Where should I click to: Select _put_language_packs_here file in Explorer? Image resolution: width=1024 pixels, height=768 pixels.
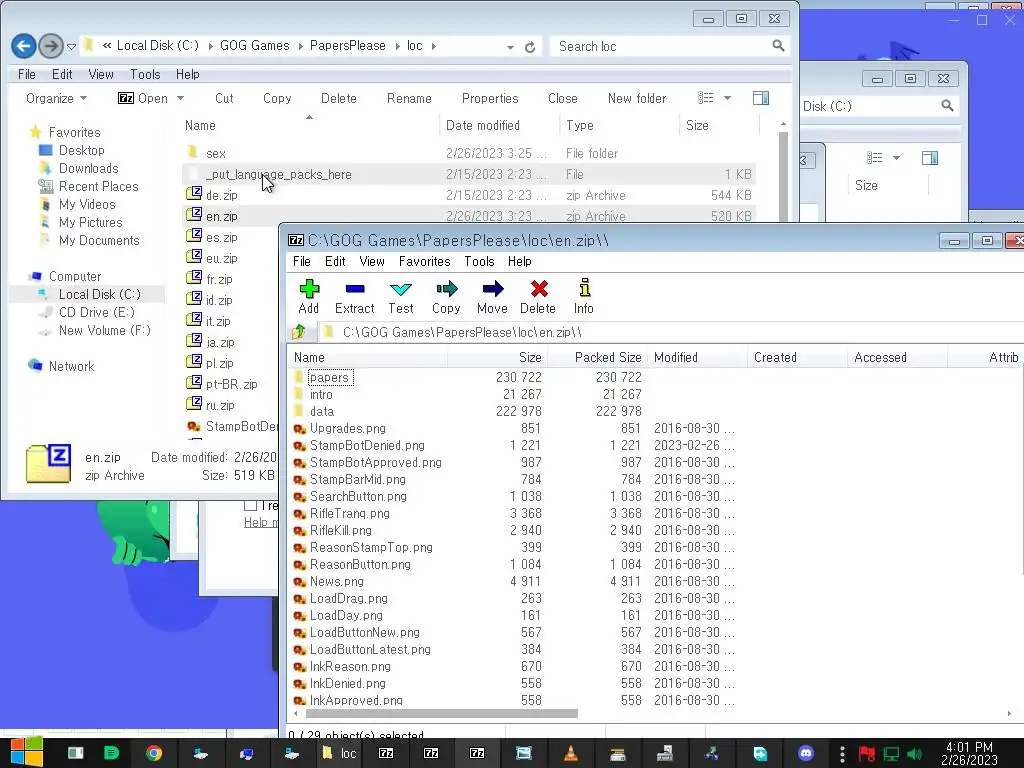click(278, 174)
